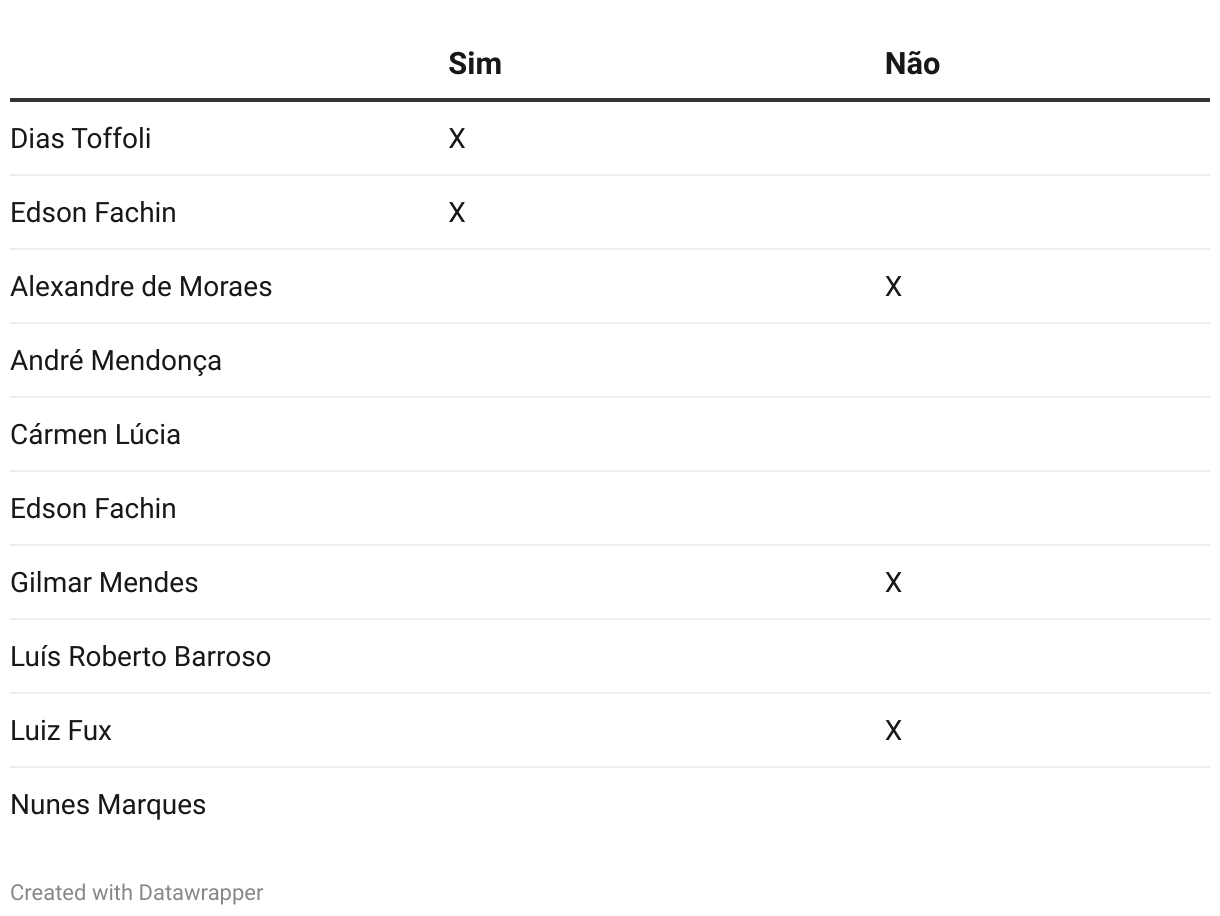Click the X in Gilmar Mendes' Não cell
The height and width of the screenshot is (916, 1220).
(x=894, y=583)
